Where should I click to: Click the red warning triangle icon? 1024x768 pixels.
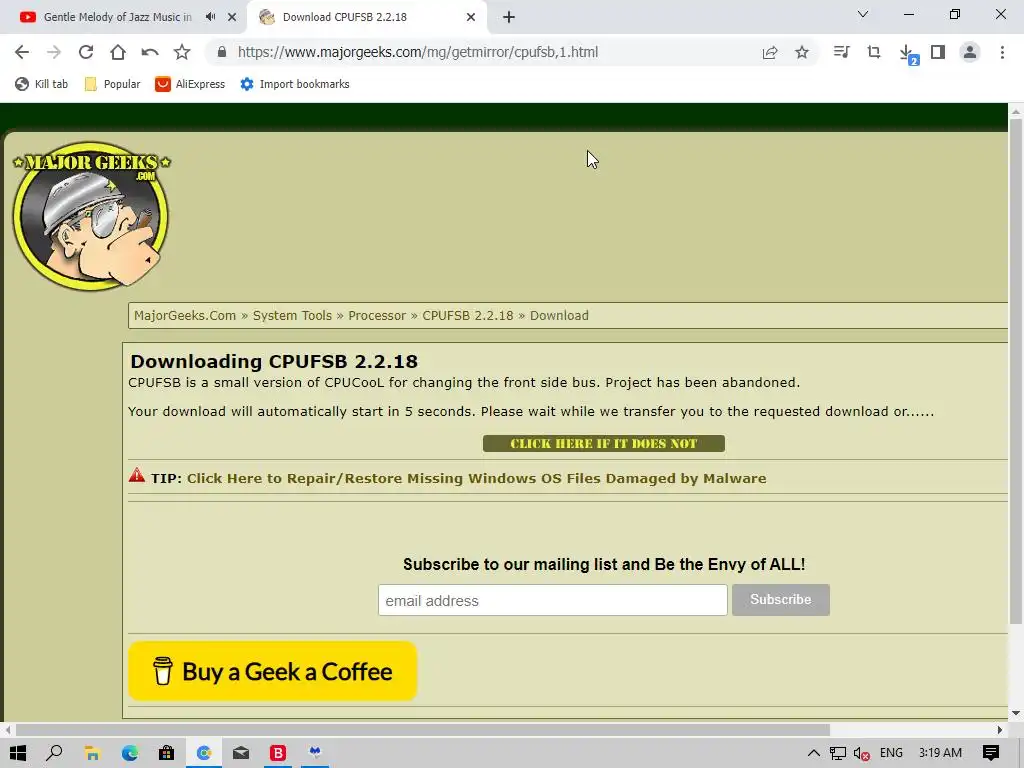(x=136, y=475)
